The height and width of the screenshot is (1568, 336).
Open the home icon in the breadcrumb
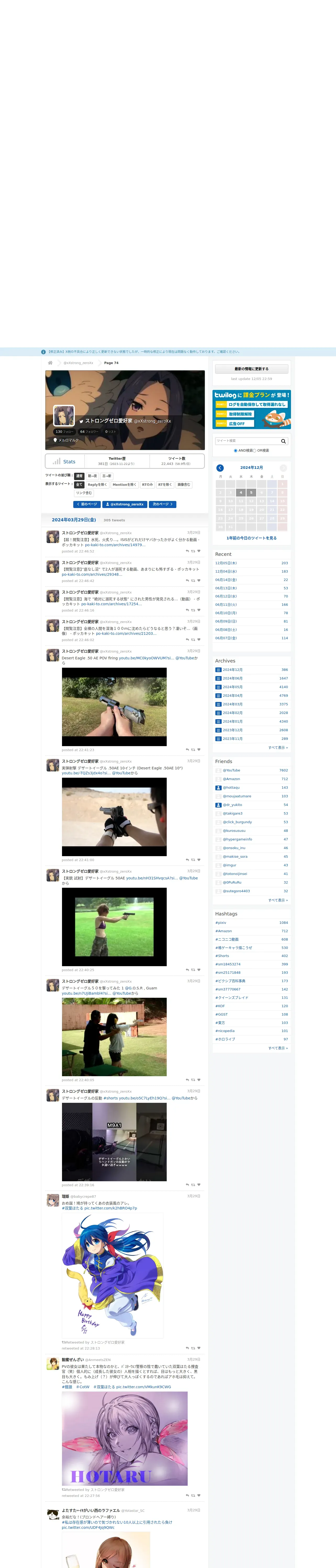tap(50, 363)
